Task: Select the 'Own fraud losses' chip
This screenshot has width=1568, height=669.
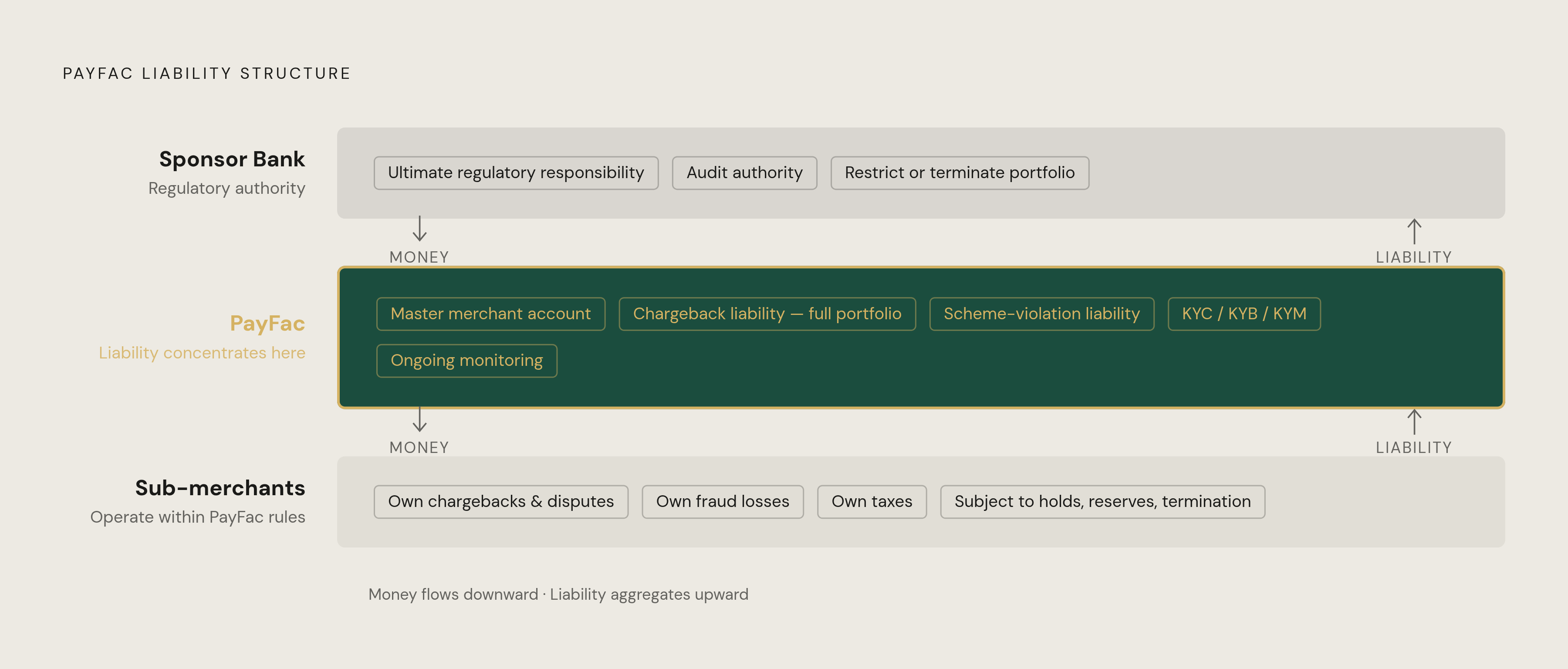Action: pyautogui.click(x=723, y=502)
